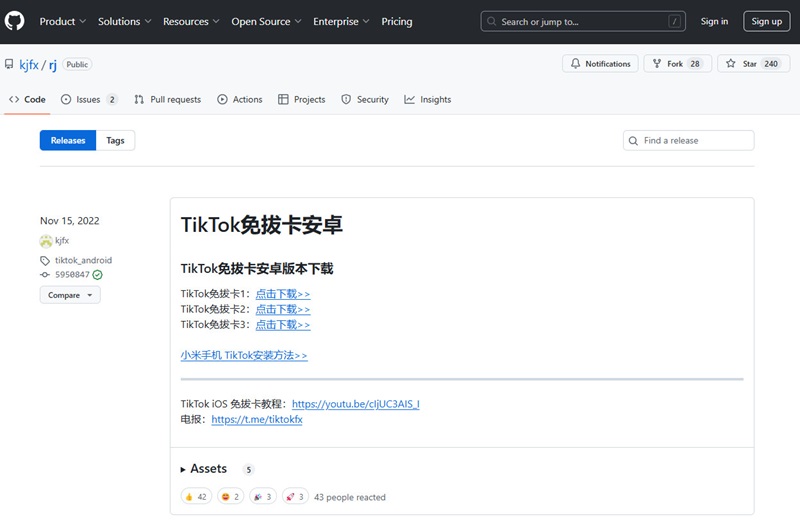The height and width of the screenshot is (524, 800).
Task: Open the youtu.be iOS tutorial link
Action: [x=356, y=404]
